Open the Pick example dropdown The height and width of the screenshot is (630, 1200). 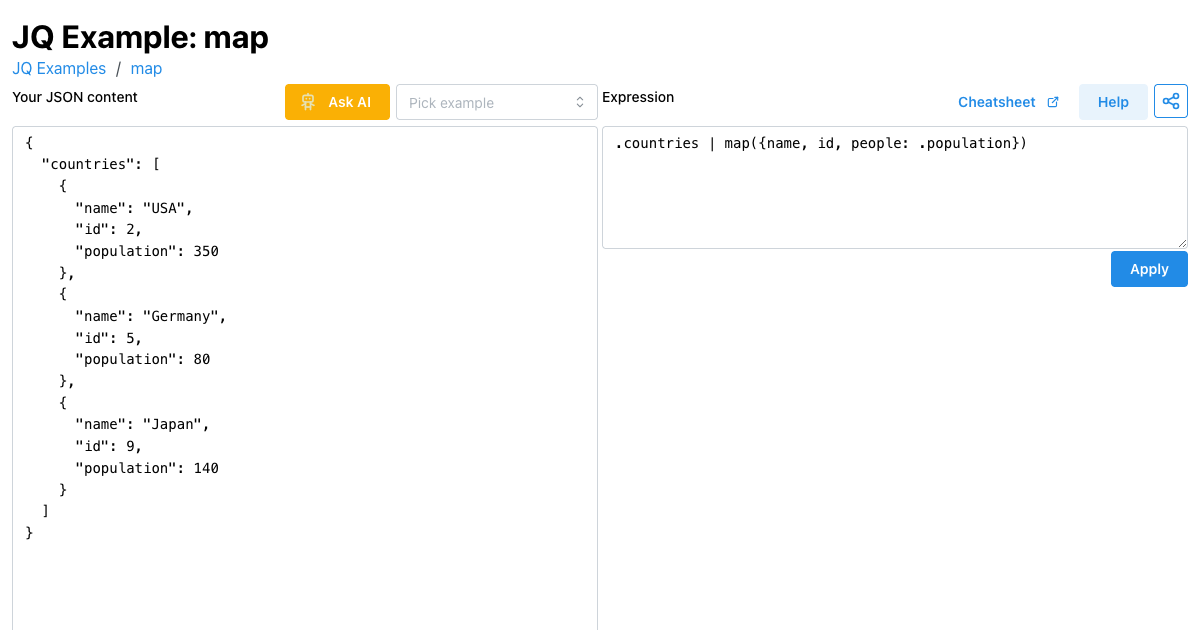[497, 102]
